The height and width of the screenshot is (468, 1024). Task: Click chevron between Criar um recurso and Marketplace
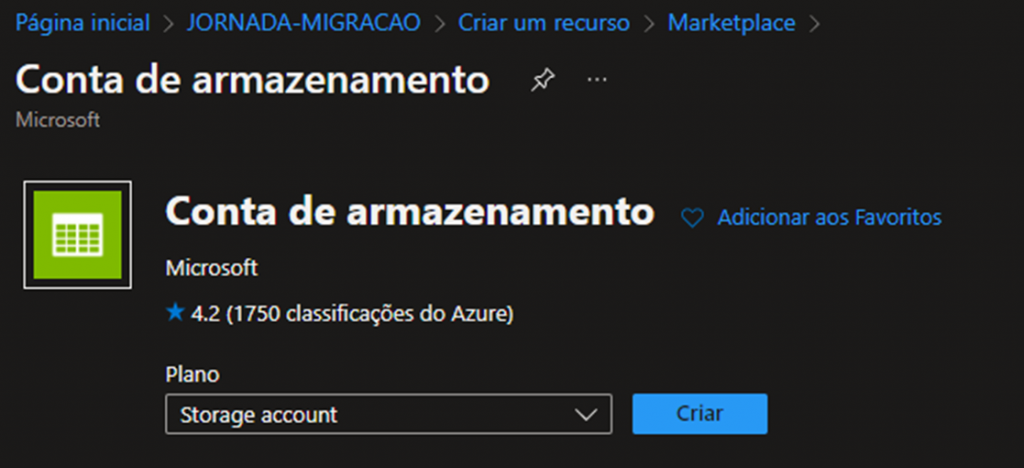pyautogui.click(x=648, y=24)
